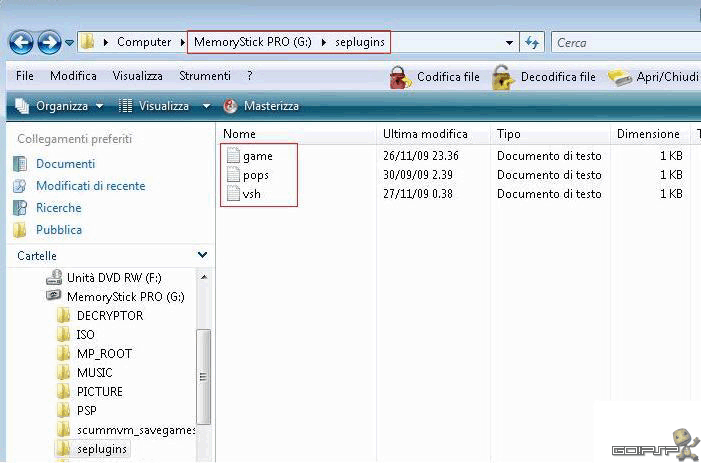Open the Pubblica favorite link
The width and height of the screenshot is (701, 463).
pos(59,230)
